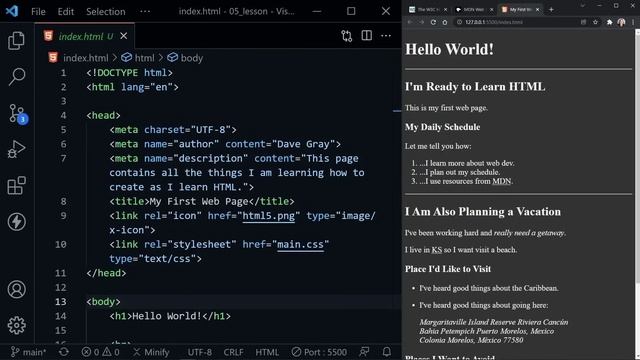The width and height of the screenshot is (640, 360).
Task: Go forward in the browser
Action: pos(422,22)
